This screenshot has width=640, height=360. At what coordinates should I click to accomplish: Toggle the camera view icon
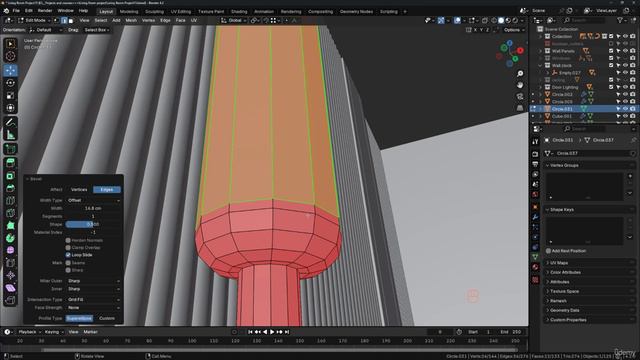pos(520,96)
